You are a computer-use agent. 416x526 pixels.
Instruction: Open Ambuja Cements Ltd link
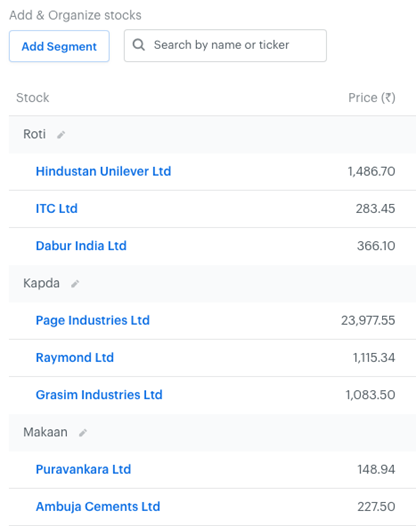coord(98,507)
